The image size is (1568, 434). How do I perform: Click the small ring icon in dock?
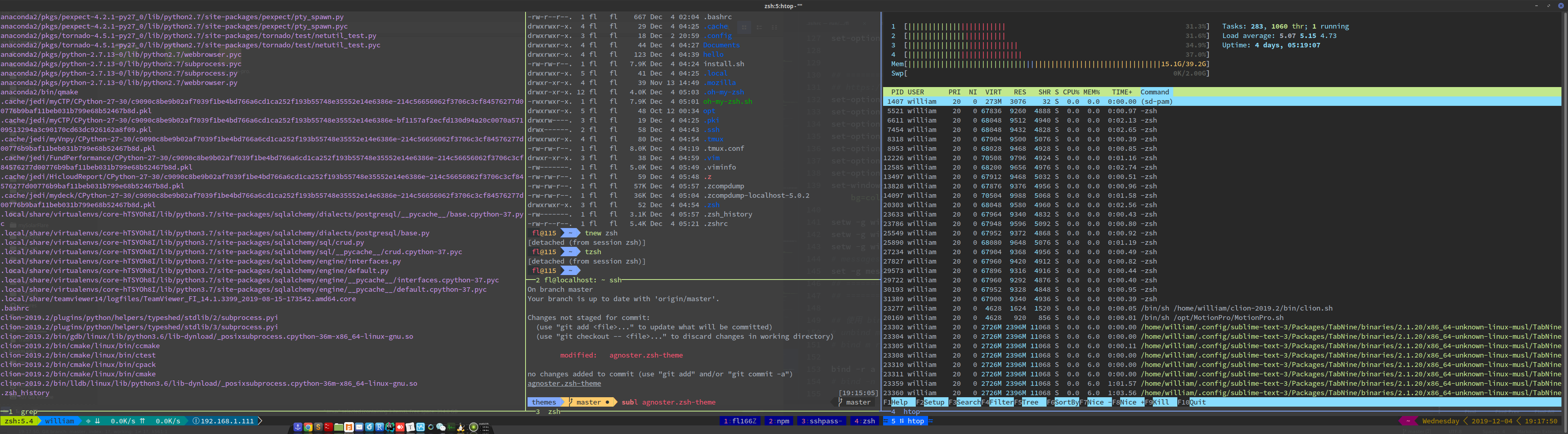coord(431,427)
